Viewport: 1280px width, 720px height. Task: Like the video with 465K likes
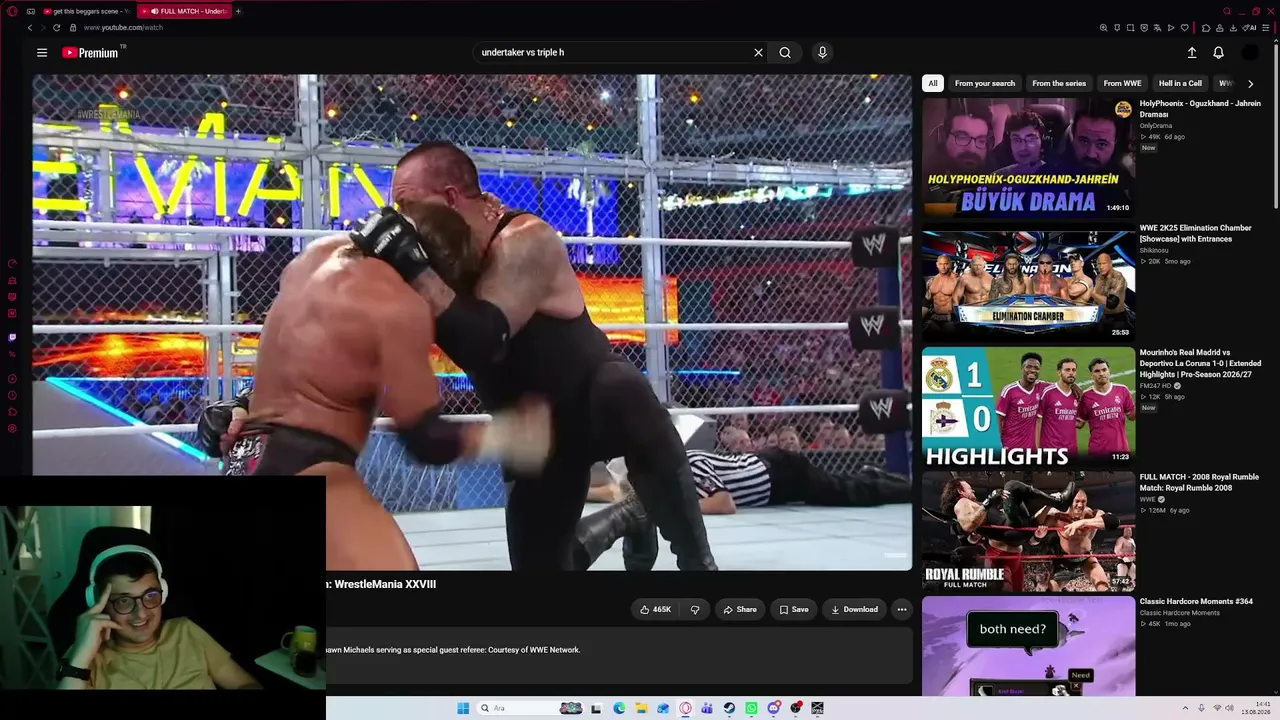pos(655,609)
